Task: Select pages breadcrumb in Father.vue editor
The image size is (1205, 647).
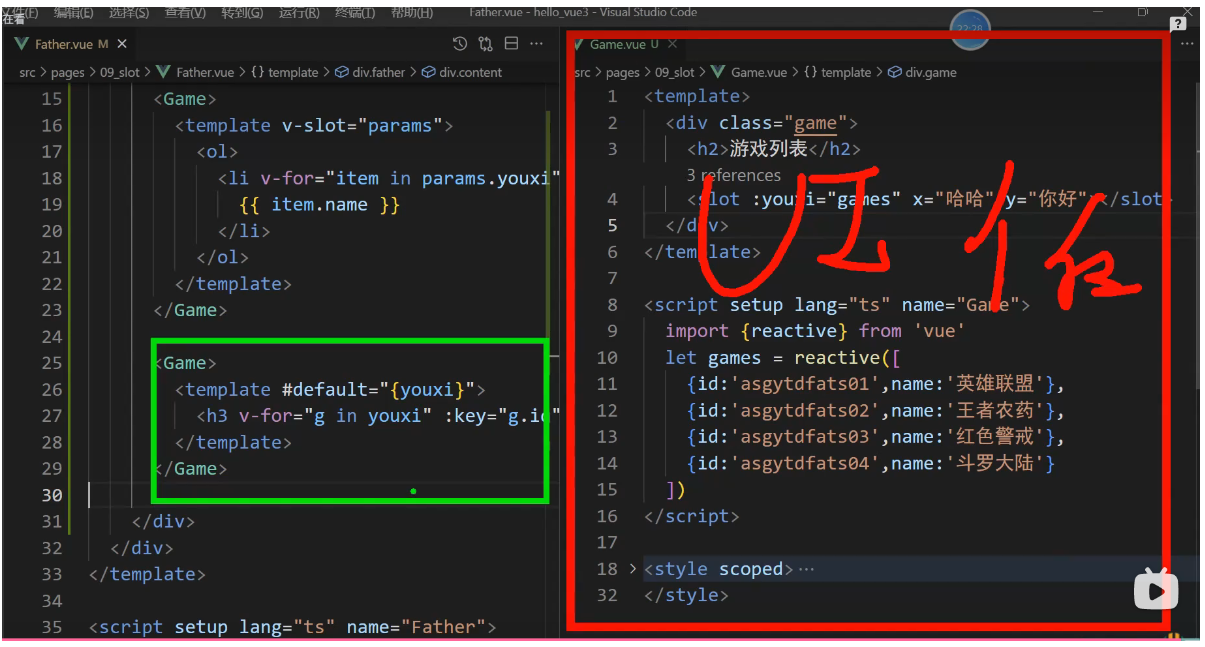Action: pyautogui.click(x=66, y=72)
